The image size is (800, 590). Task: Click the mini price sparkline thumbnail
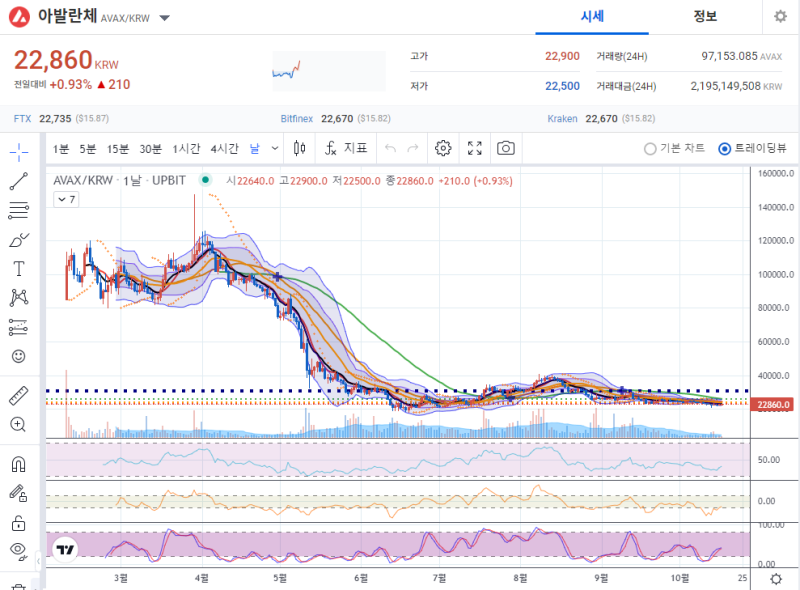[x=328, y=70]
